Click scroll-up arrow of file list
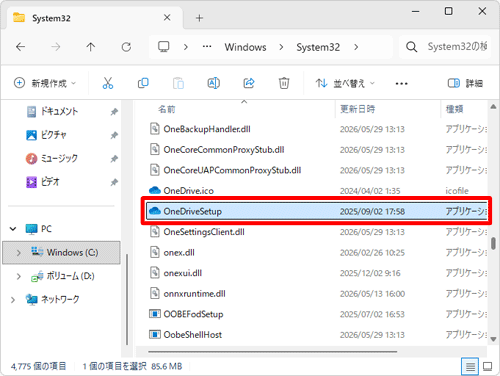 pos(493,107)
